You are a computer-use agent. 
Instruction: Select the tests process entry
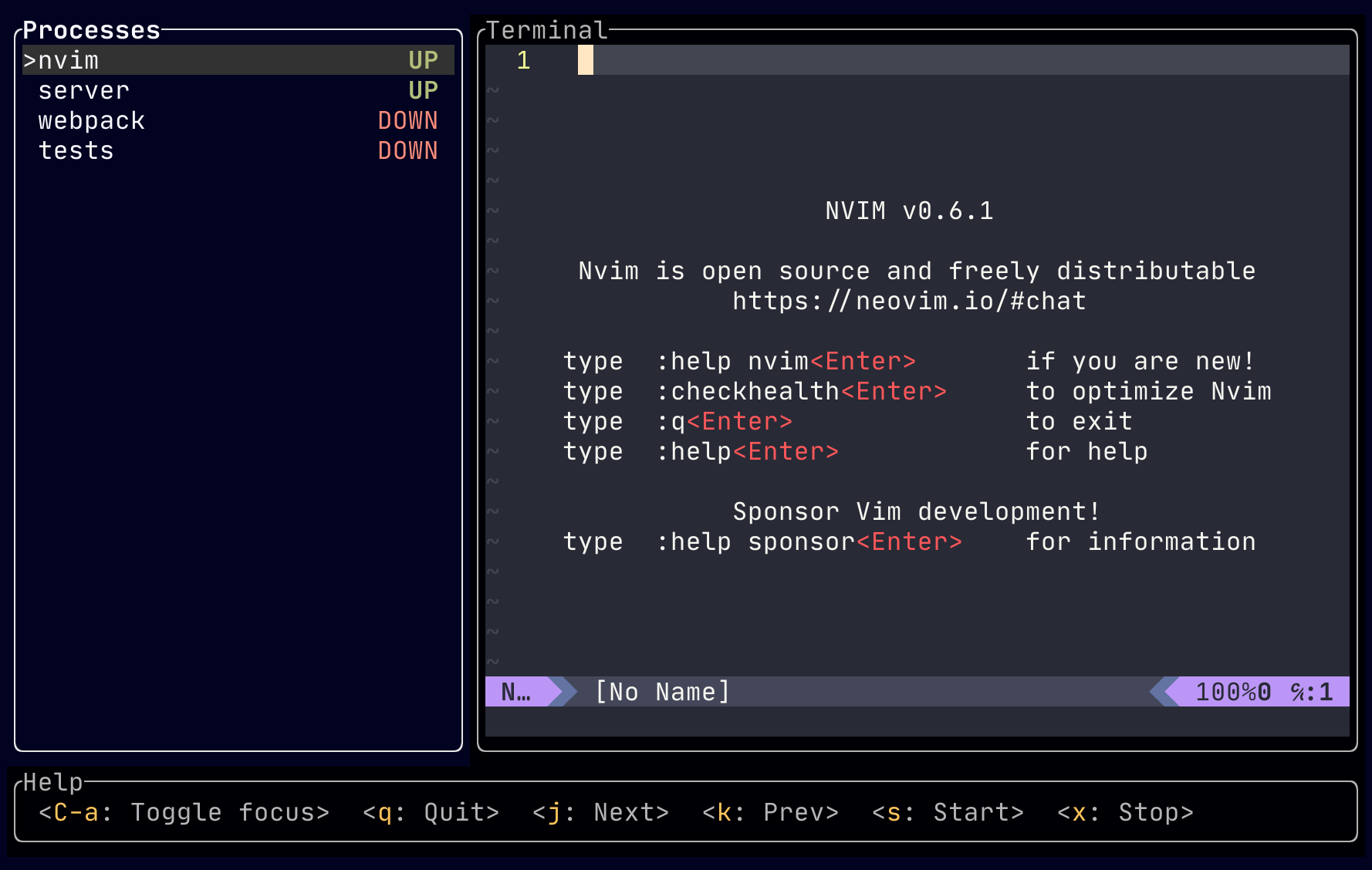tap(238, 150)
